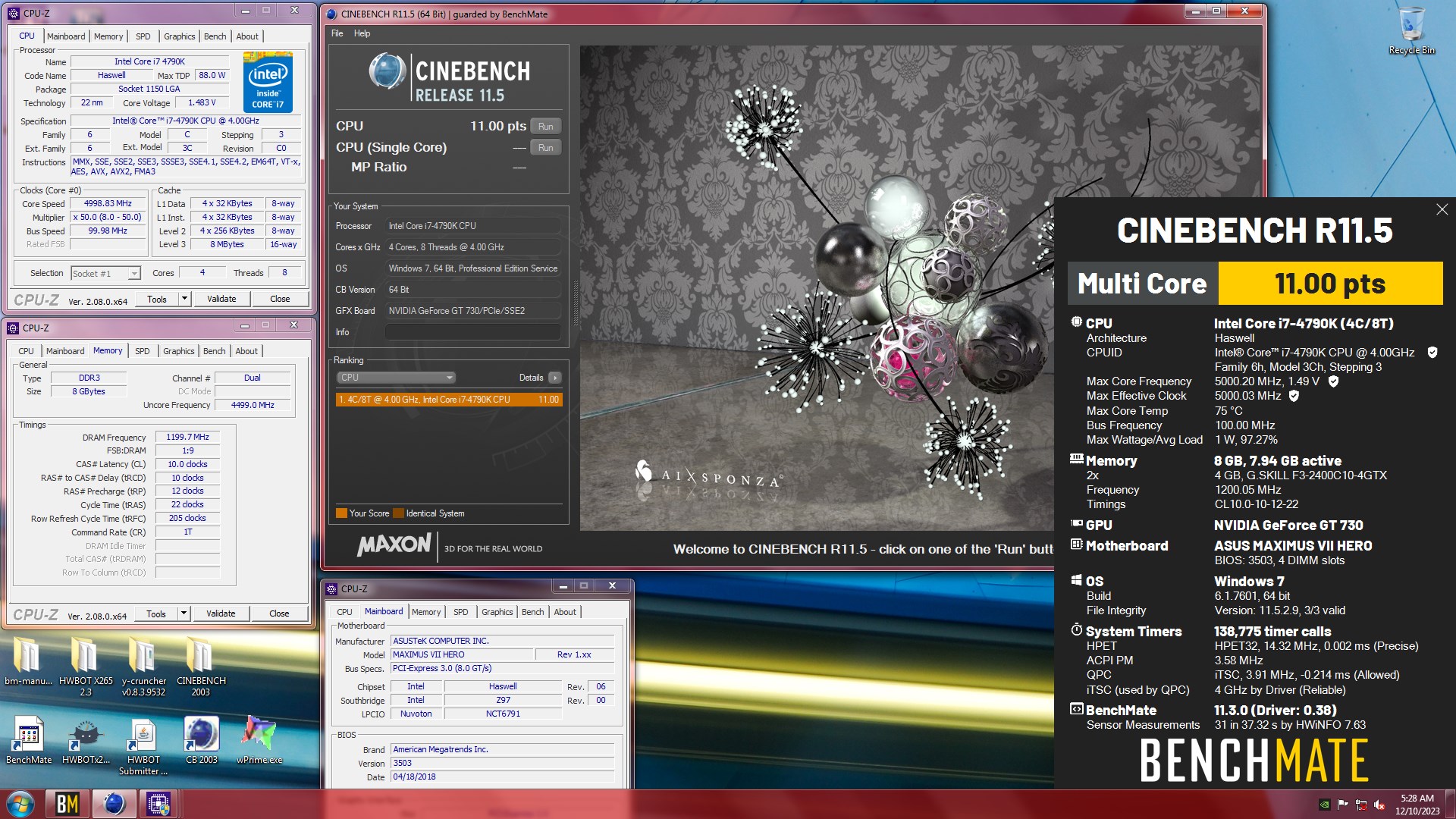Screen dimensions: 1456x819
Task: Click the BIOS Date value 04/18/2018
Action: pyautogui.click(x=502, y=777)
